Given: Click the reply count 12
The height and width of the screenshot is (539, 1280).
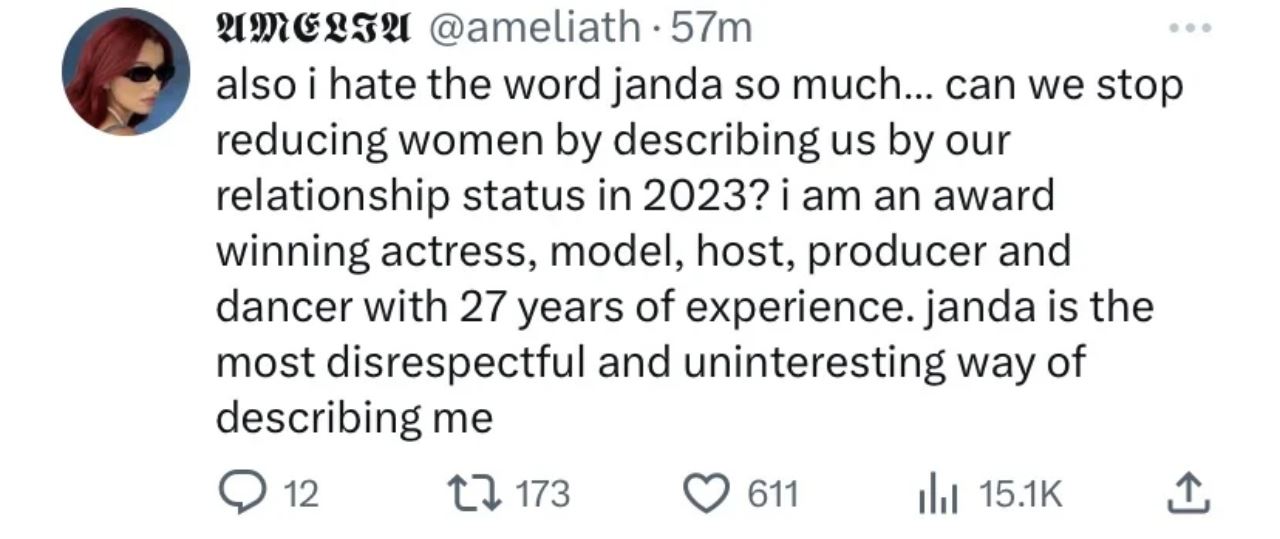Looking at the screenshot, I should (x=302, y=494).
